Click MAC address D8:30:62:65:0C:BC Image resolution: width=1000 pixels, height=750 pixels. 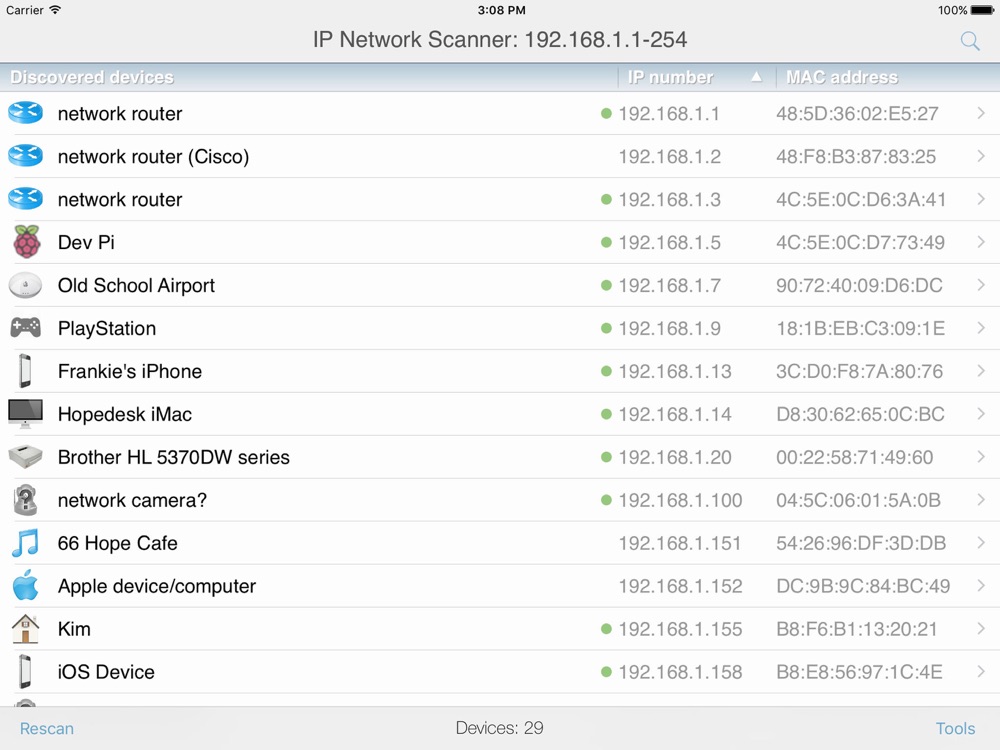860,415
